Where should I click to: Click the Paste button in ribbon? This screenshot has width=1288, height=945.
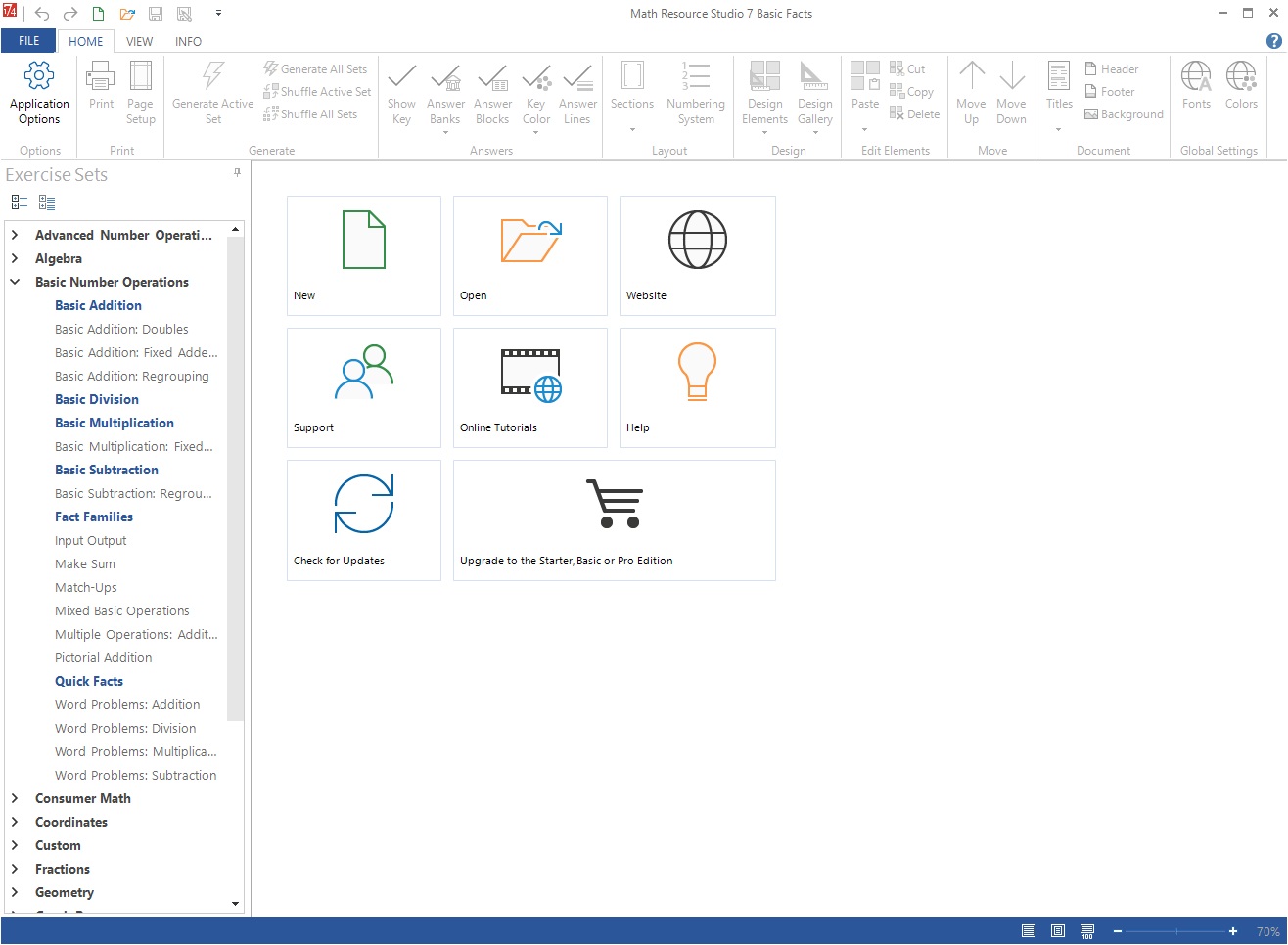point(865,94)
